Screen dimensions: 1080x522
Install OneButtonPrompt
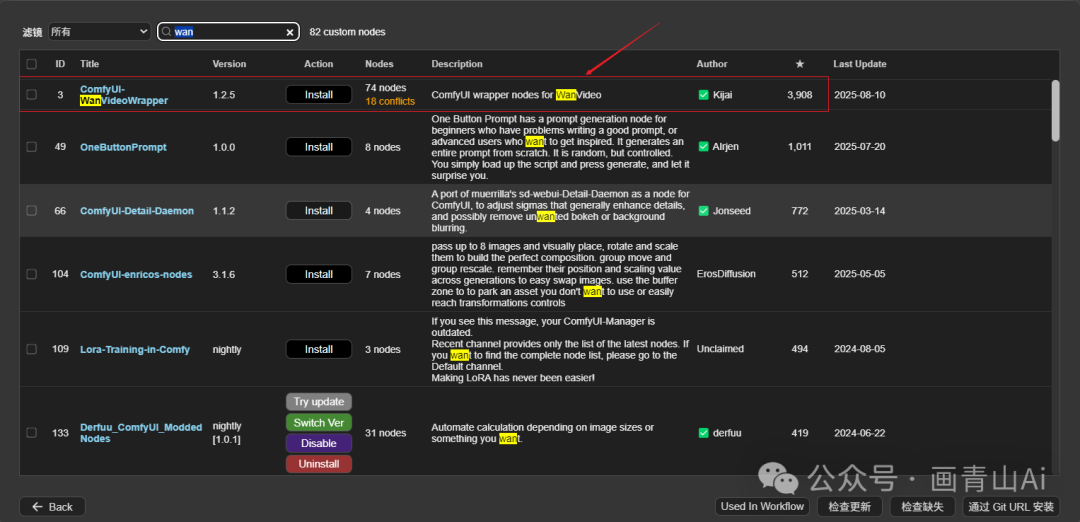coord(319,147)
